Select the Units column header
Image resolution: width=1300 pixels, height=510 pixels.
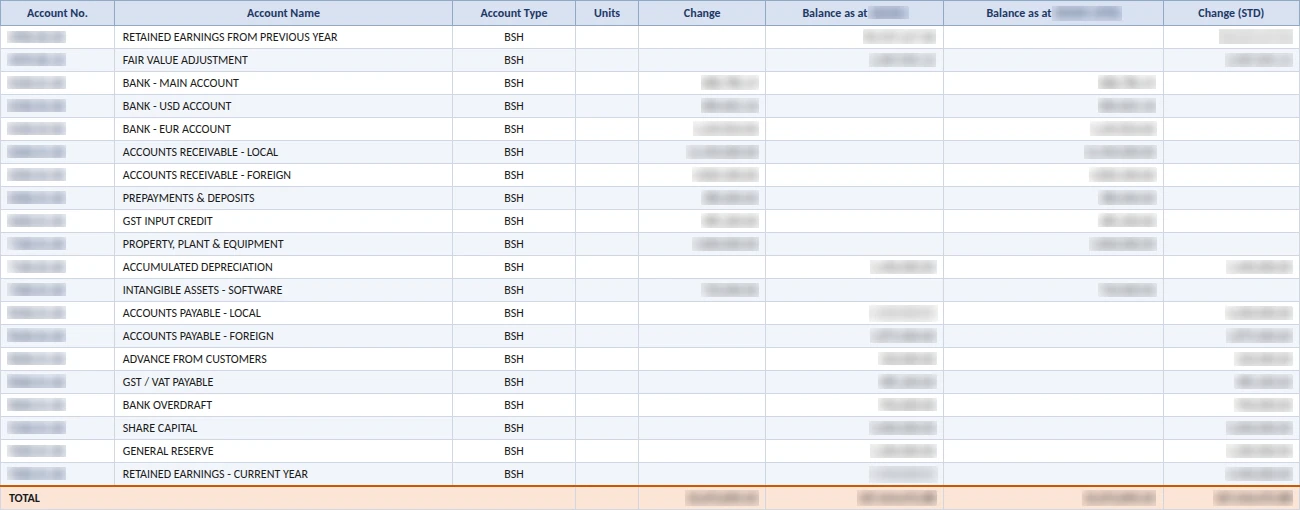pos(607,13)
